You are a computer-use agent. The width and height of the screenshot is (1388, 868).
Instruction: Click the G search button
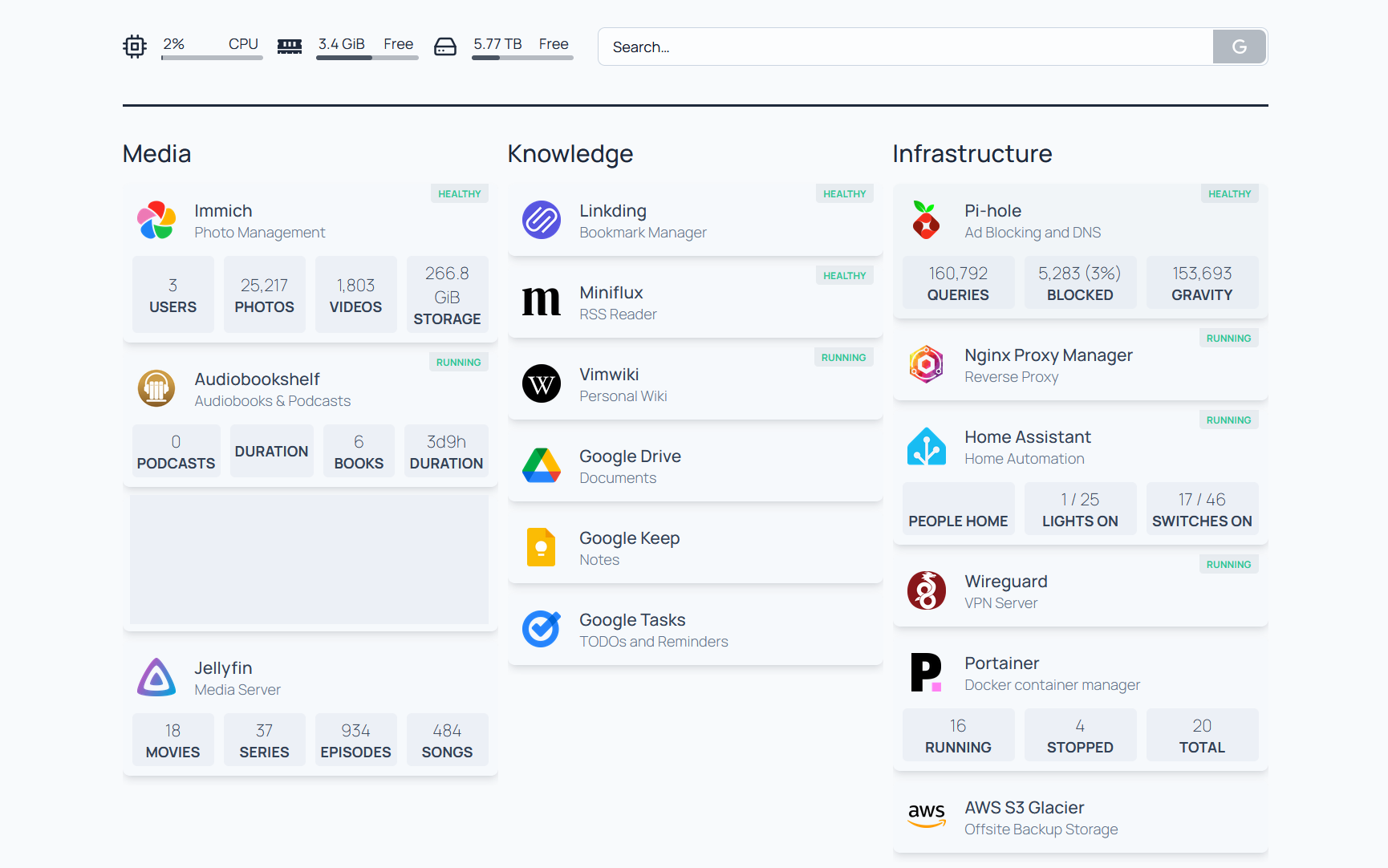click(x=1239, y=47)
